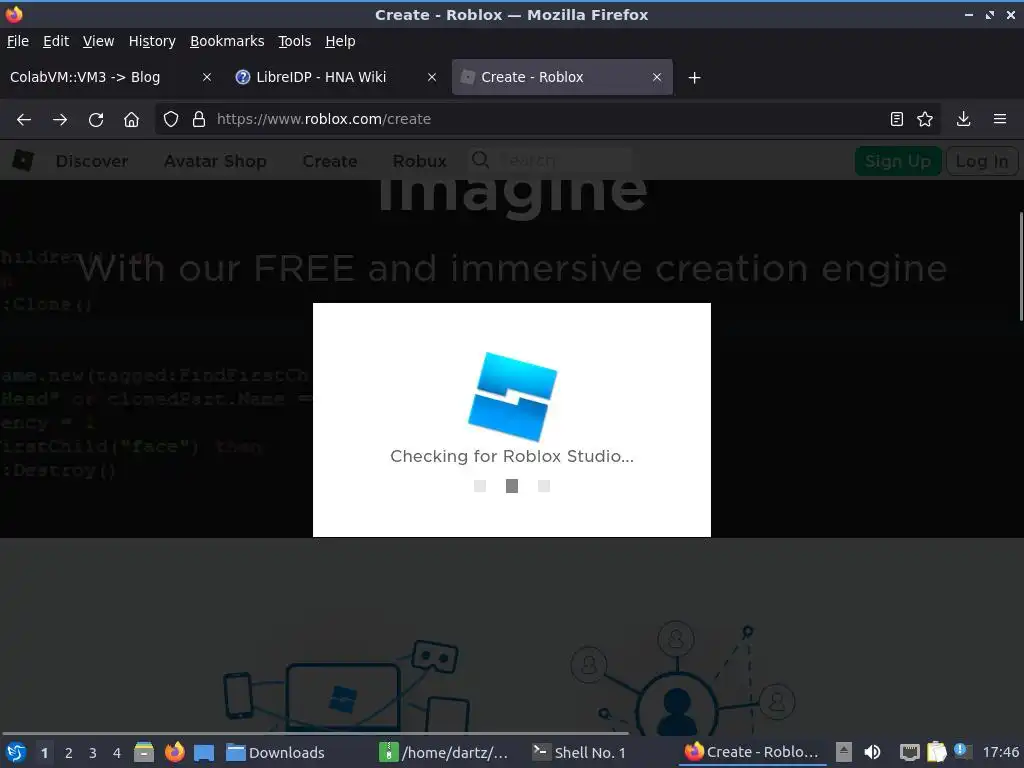This screenshot has height=768, width=1024.
Task: Click the blue show desktop taskbar icon
Action: [x=204, y=752]
